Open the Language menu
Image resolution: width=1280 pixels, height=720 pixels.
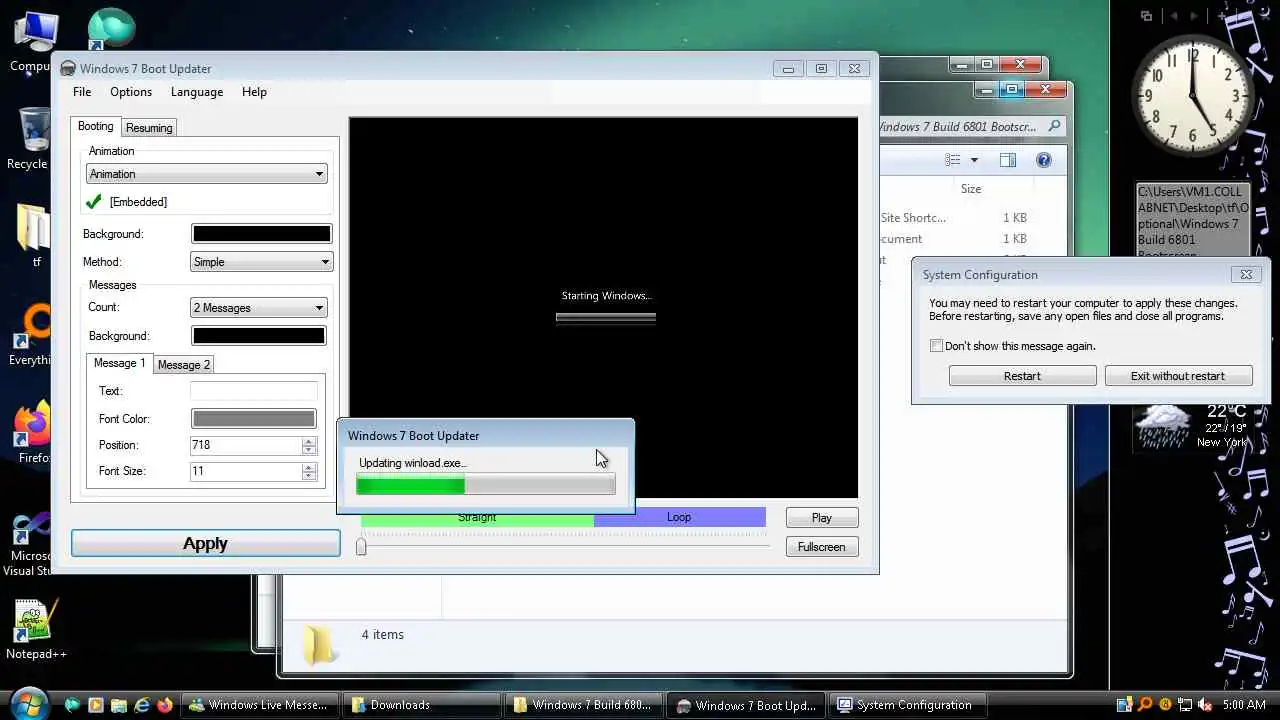pos(197,92)
